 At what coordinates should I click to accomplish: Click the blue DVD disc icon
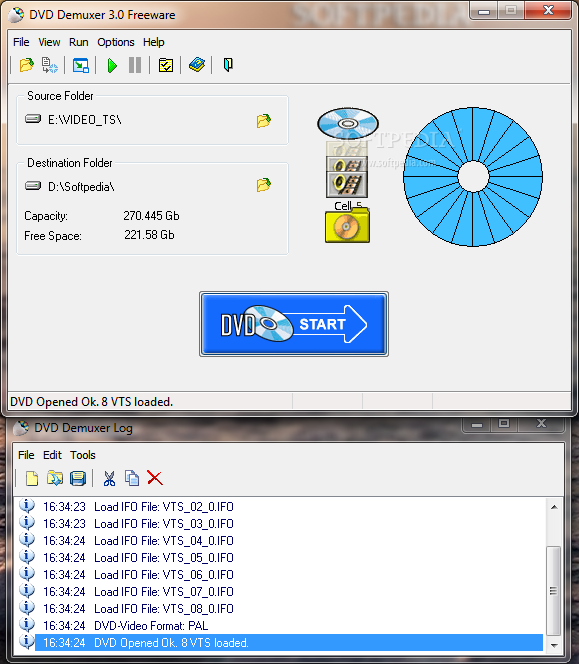click(348, 123)
